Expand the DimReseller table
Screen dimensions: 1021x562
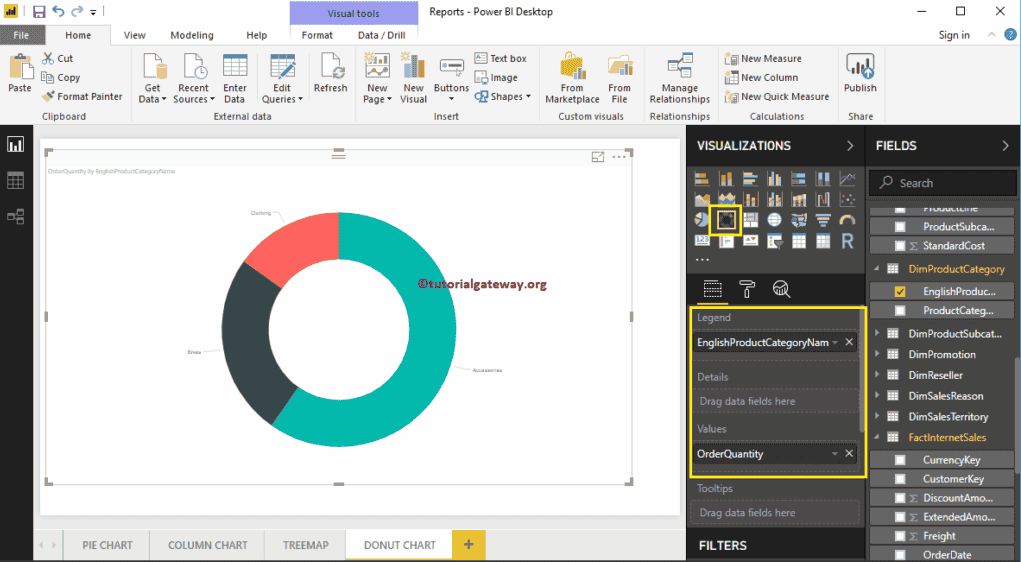click(x=877, y=375)
